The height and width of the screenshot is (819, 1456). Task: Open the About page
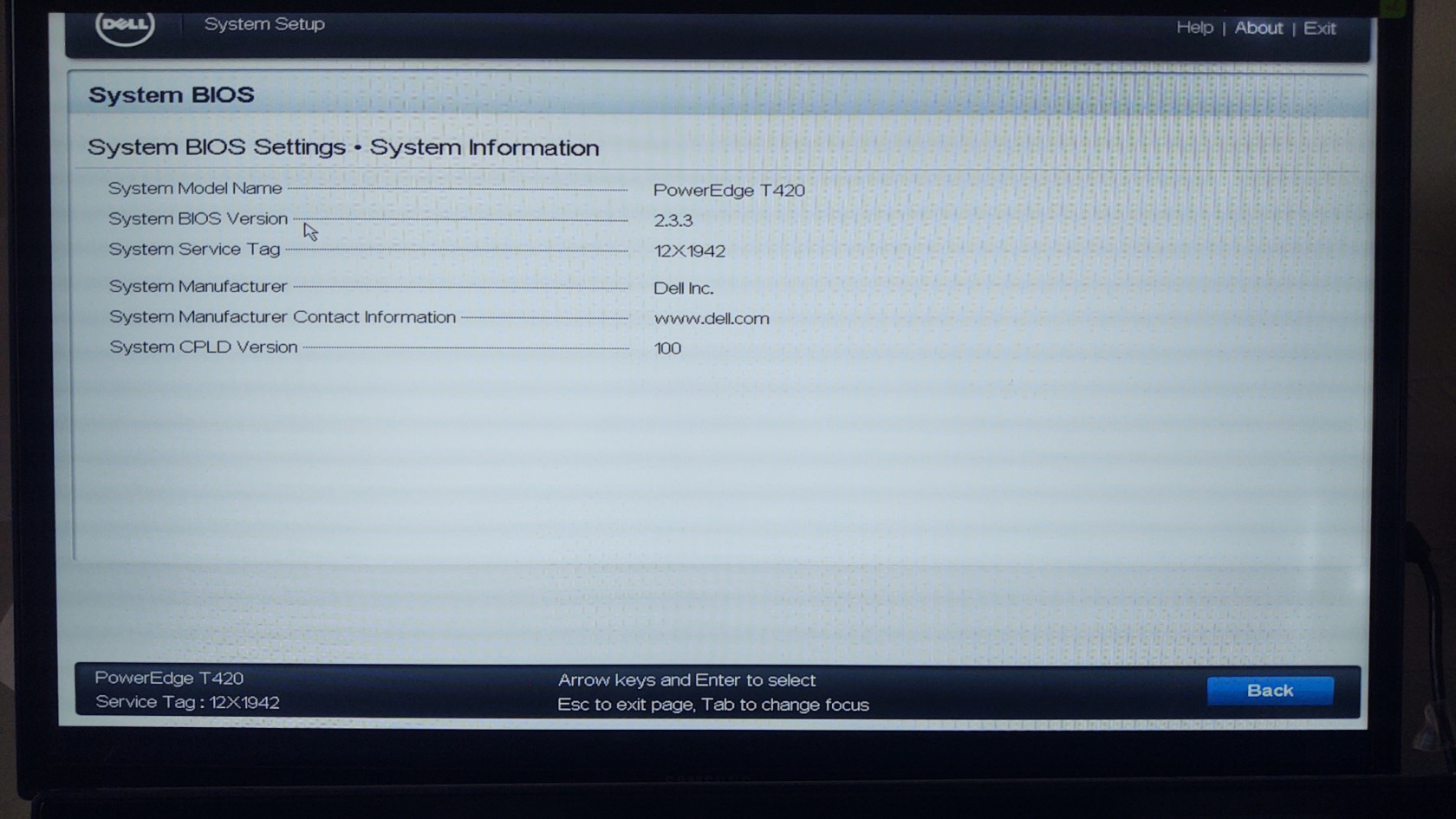coord(1258,28)
